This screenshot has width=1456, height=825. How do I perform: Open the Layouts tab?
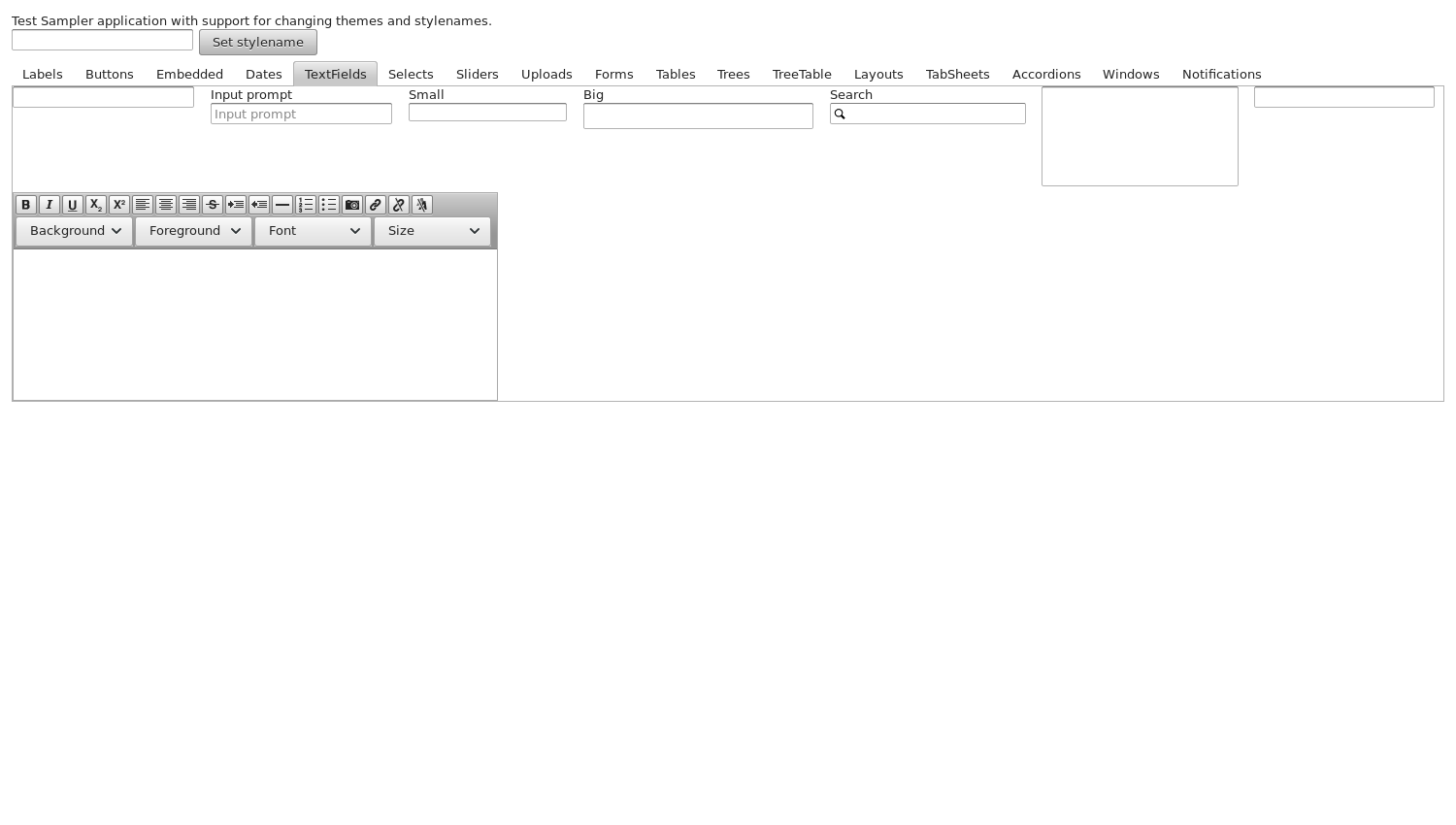click(878, 75)
